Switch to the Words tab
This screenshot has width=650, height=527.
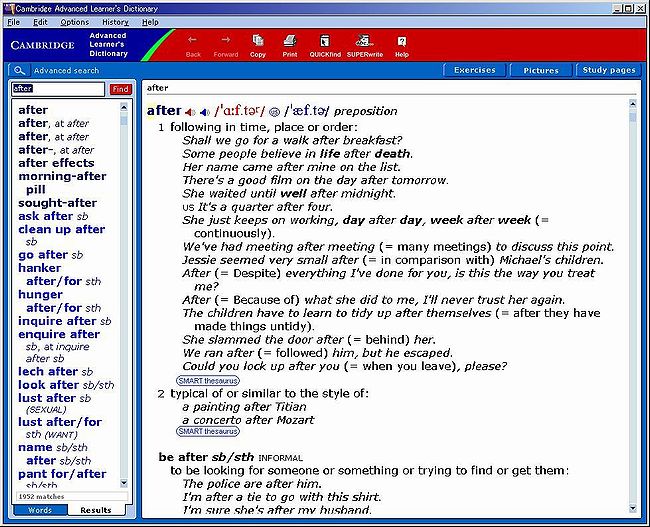[39, 510]
